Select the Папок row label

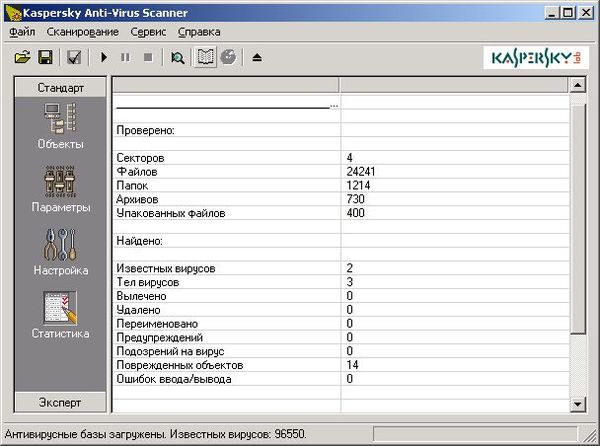point(132,186)
